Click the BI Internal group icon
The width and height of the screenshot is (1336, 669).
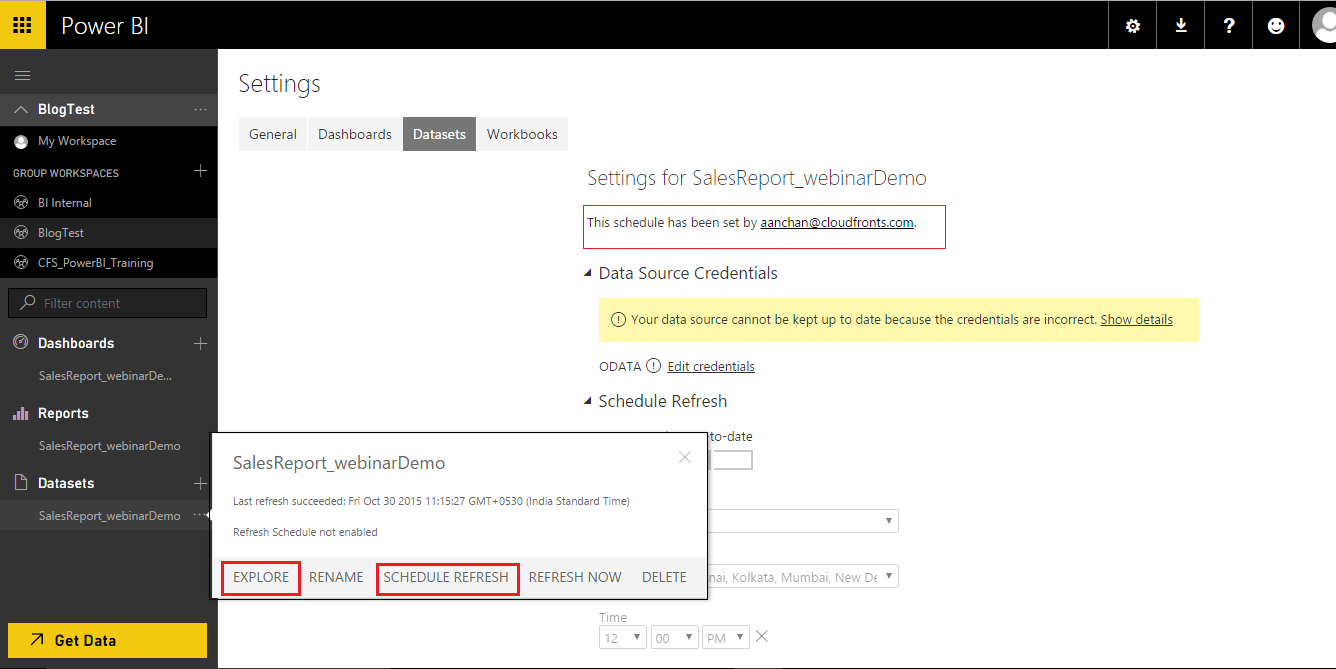(x=21, y=202)
